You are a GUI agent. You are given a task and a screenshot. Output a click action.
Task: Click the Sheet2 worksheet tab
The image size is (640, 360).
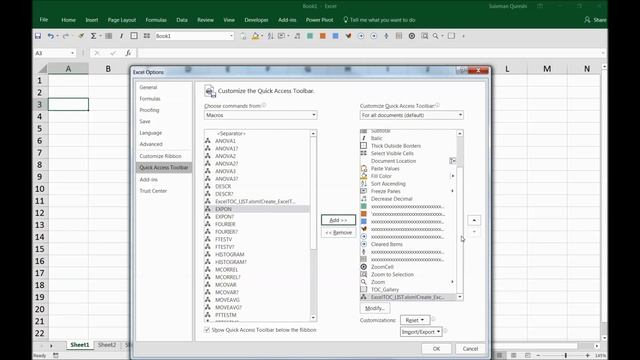107,345
